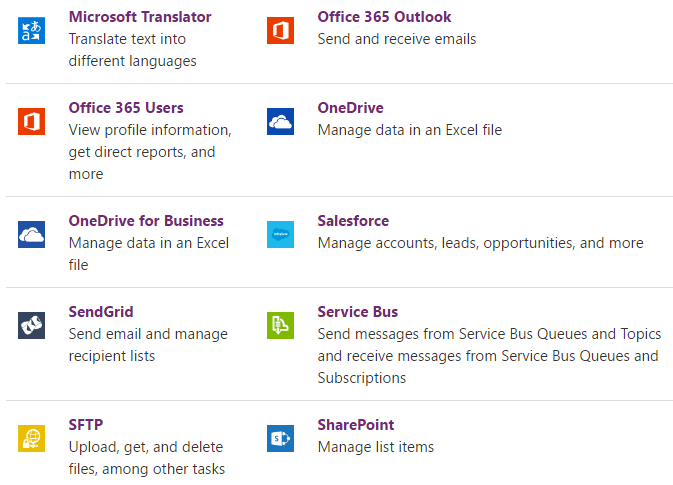Click the Office 365 Outlook icon

pos(281,31)
